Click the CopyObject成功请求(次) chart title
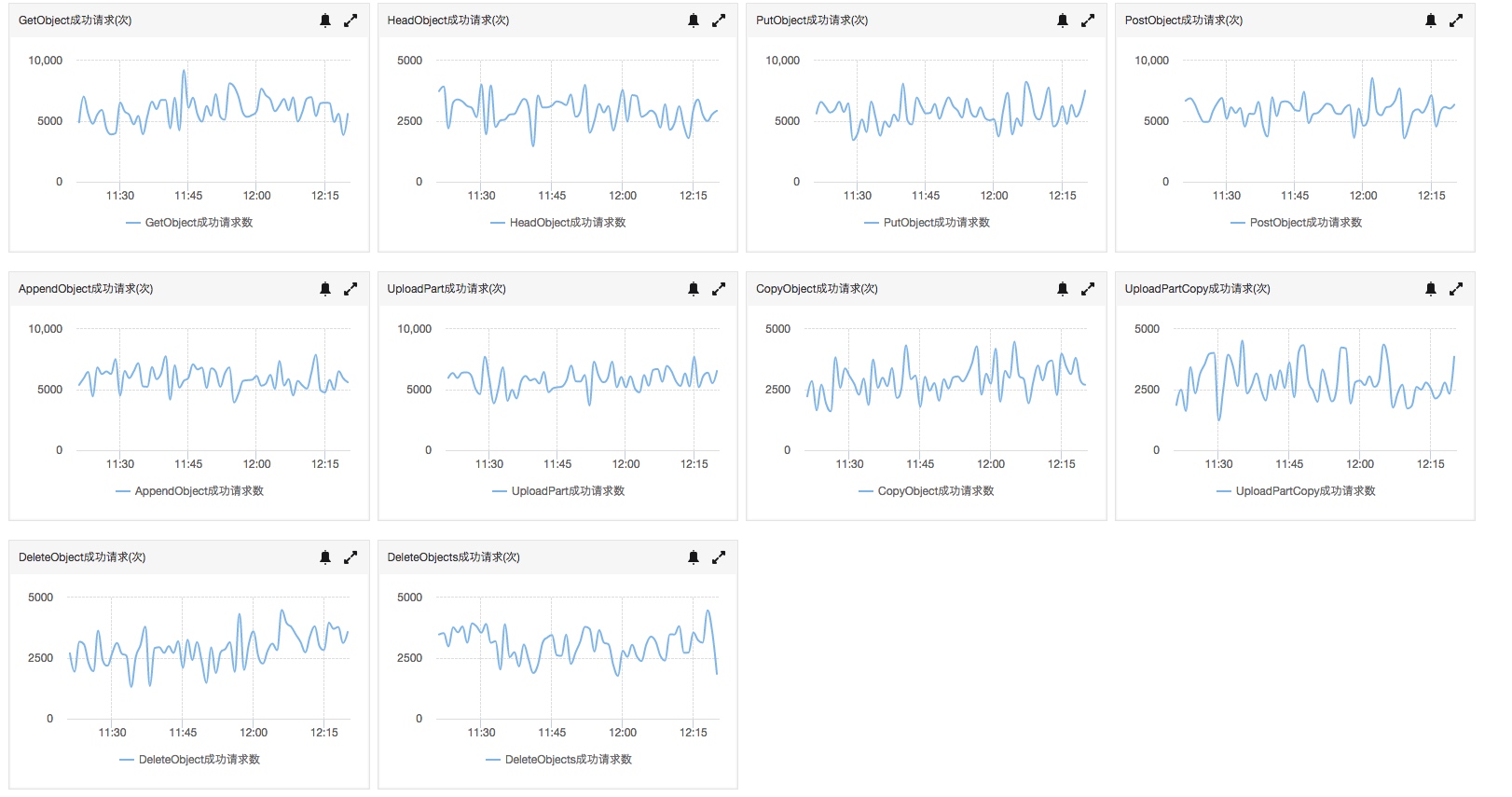The image size is (1512, 797). (818, 289)
